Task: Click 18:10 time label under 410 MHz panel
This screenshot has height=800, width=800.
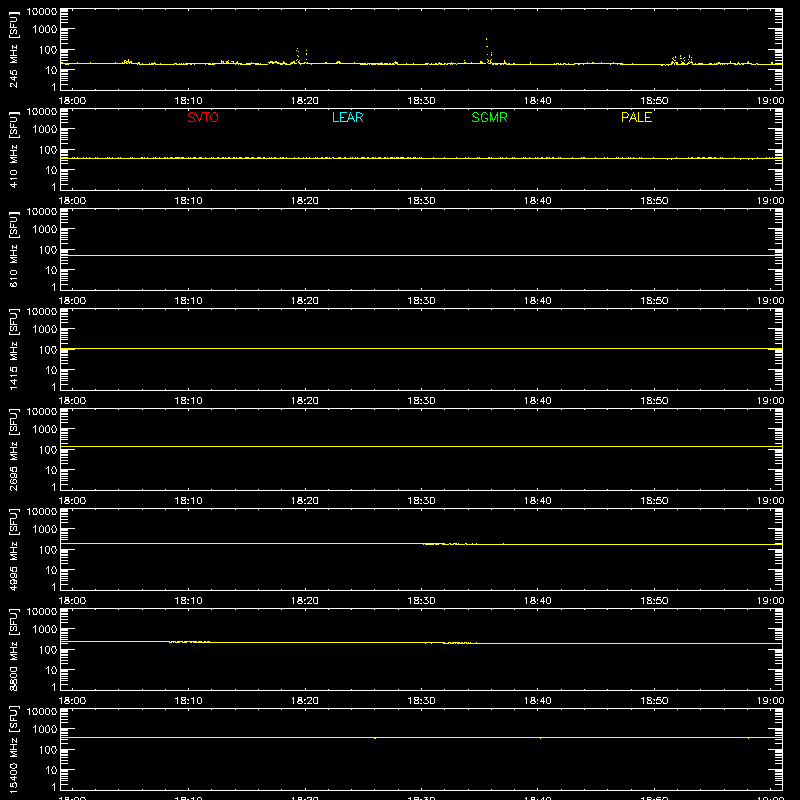Action: click(189, 201)
